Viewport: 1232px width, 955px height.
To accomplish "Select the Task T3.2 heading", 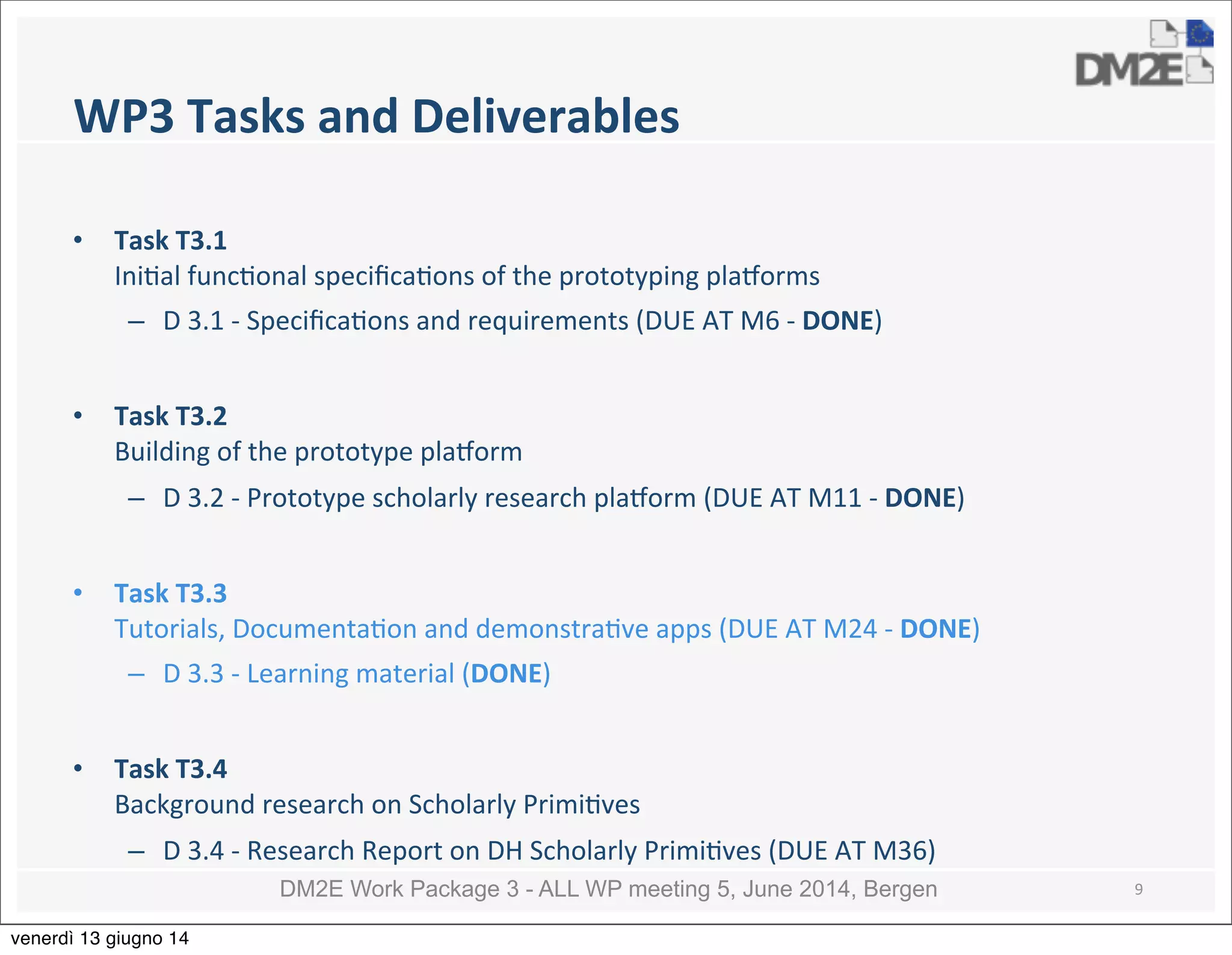I will coord(171,416).
